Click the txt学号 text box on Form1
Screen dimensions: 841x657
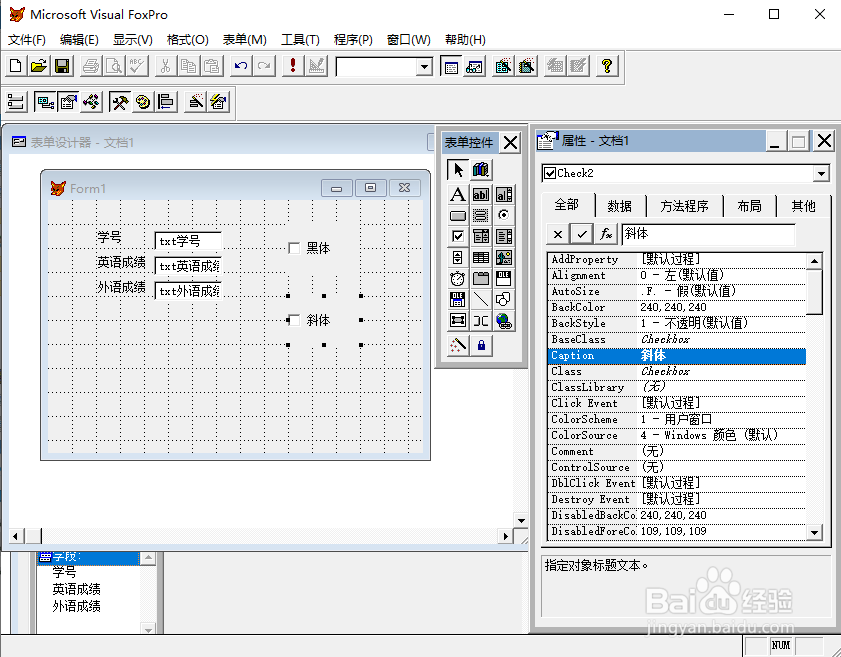[x=188, y=241]
